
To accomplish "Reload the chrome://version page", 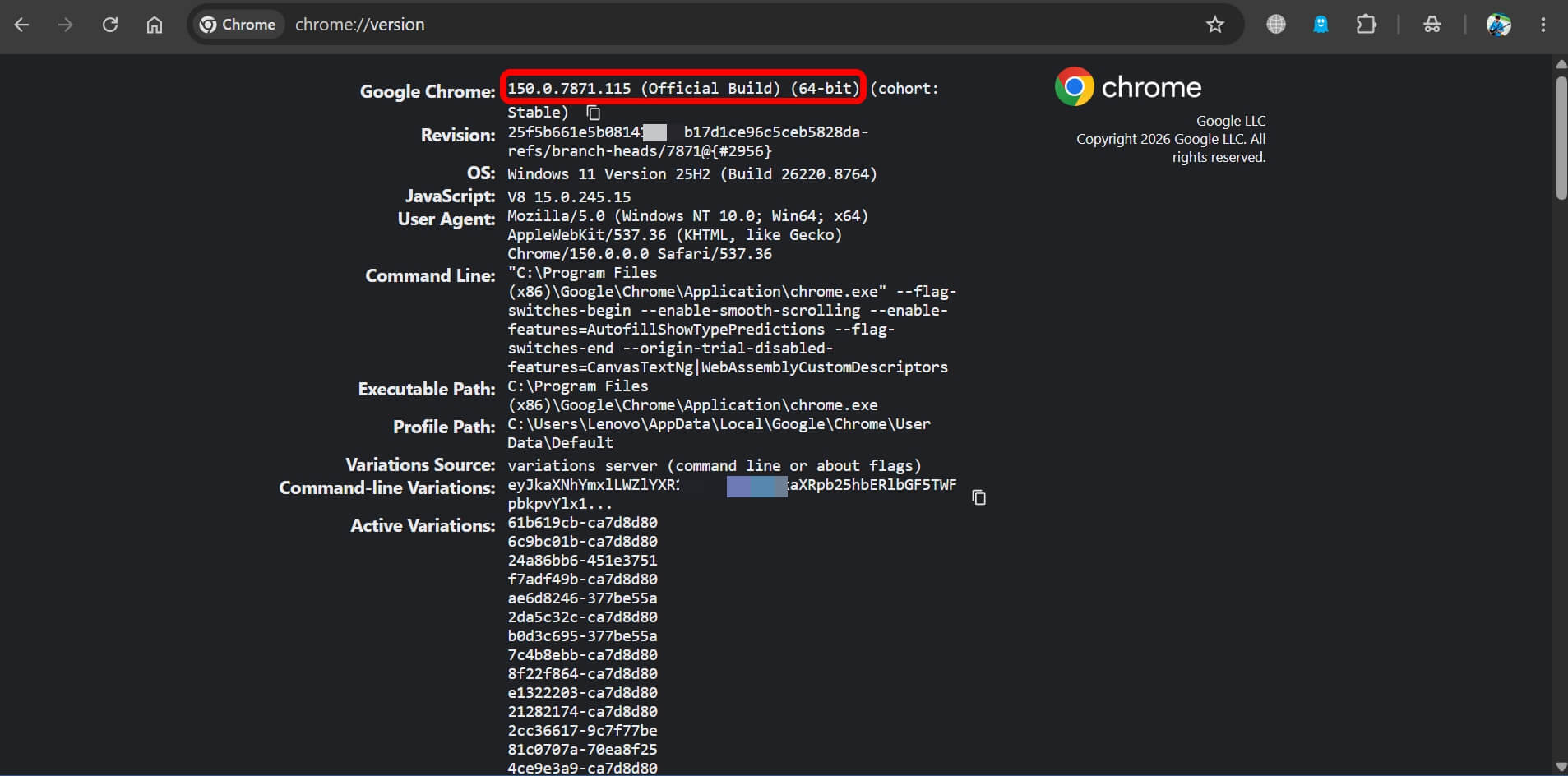I will tap(110, 25).
